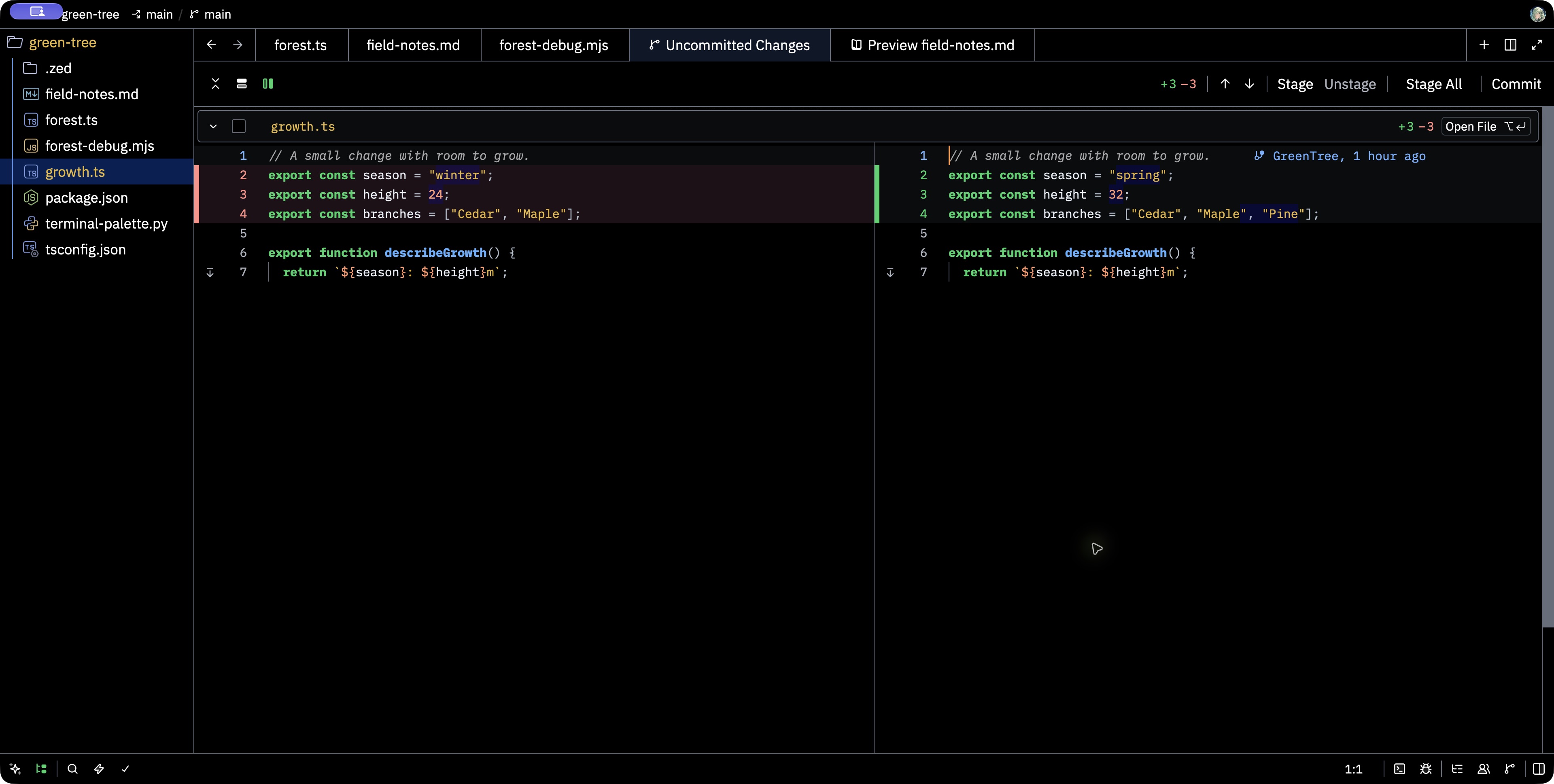Zoom the pane with expand icon
Viewport: 1554px width, 784px height.
pyautogui.click(x=1537, y=44)
